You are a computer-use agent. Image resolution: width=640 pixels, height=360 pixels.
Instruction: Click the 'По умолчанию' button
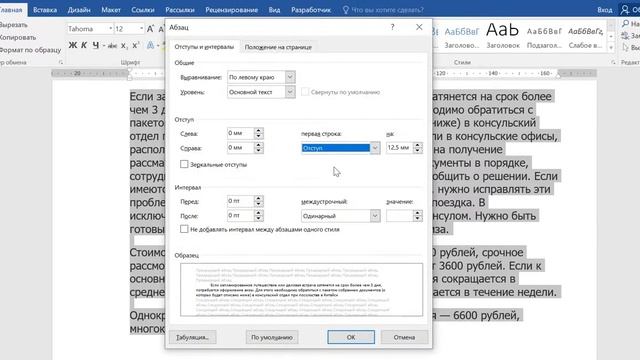pyautogui.click(x=272, y=337)
